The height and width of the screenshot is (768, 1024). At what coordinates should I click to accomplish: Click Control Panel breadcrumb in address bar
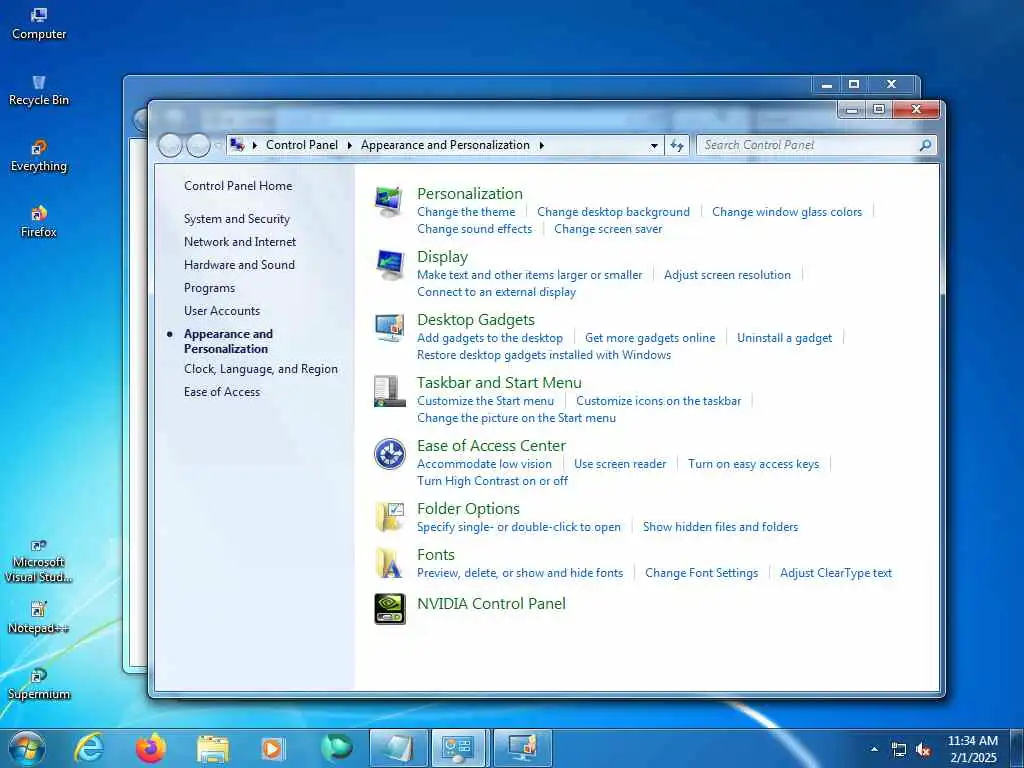coord(302,145)
